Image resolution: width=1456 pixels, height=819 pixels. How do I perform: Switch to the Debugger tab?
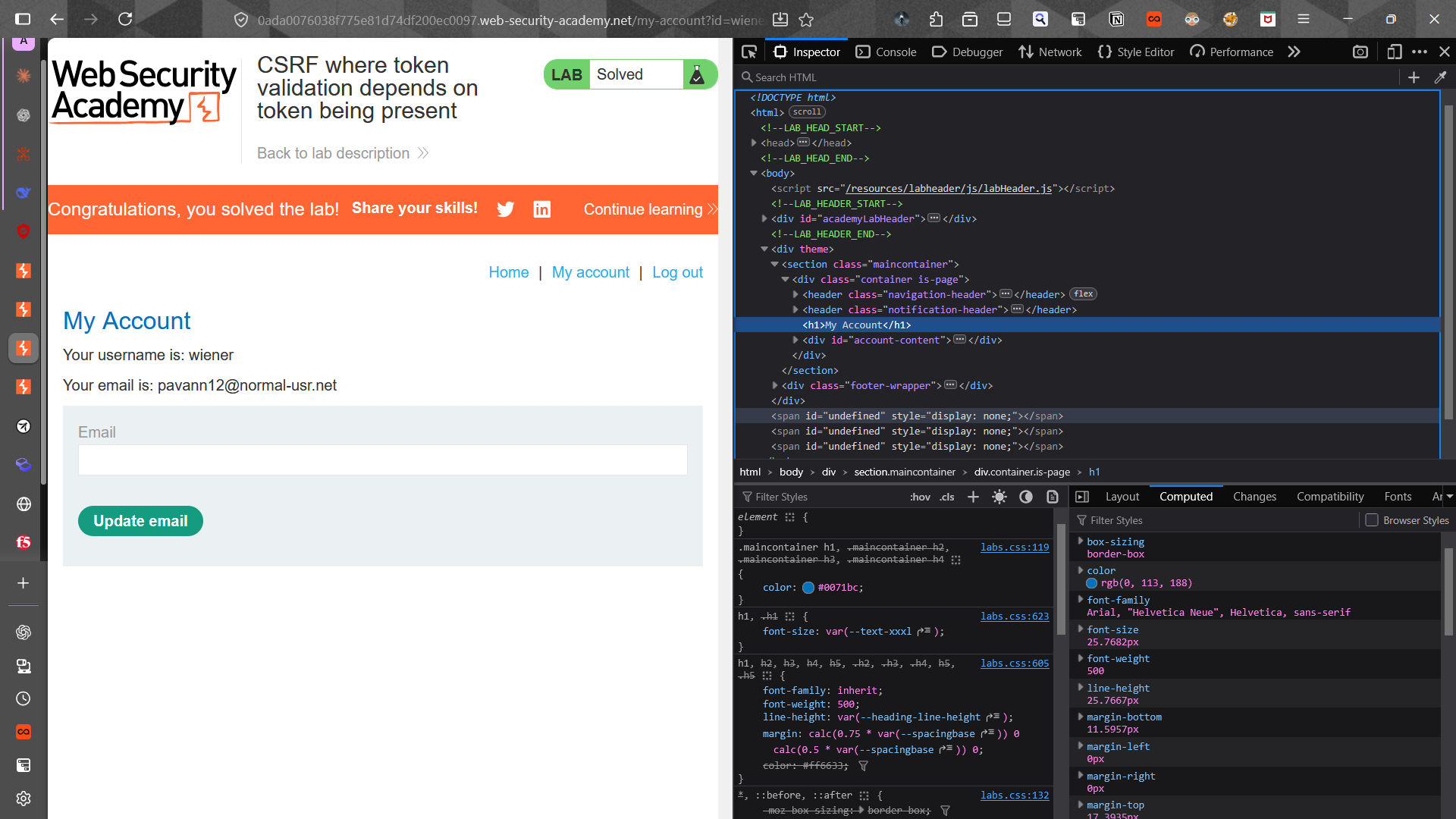click(x=967, y=52)
